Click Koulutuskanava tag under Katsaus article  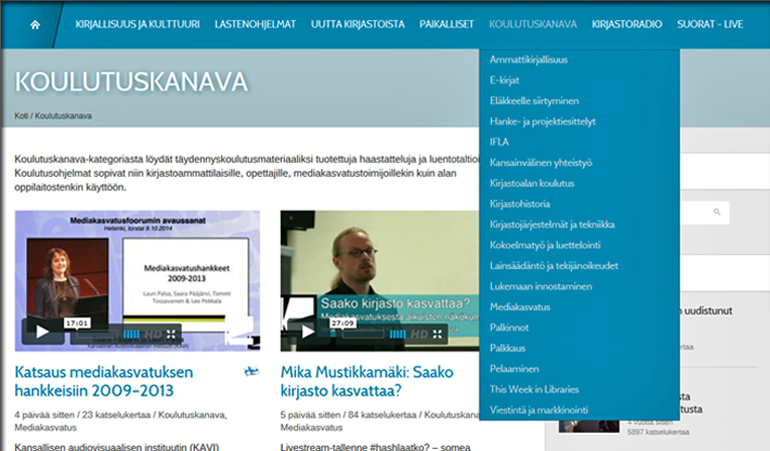(x=192, y=415)
